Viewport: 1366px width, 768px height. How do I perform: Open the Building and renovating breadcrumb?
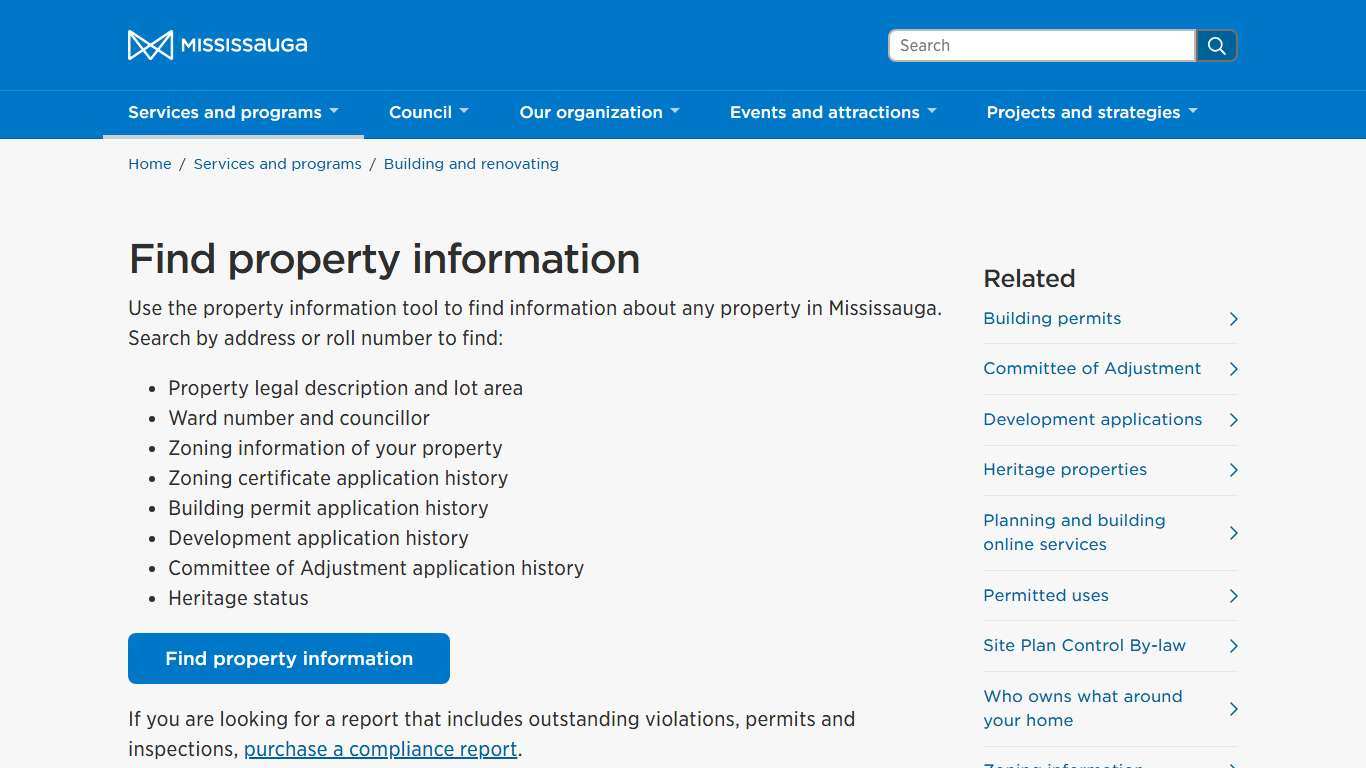point(471,163)
